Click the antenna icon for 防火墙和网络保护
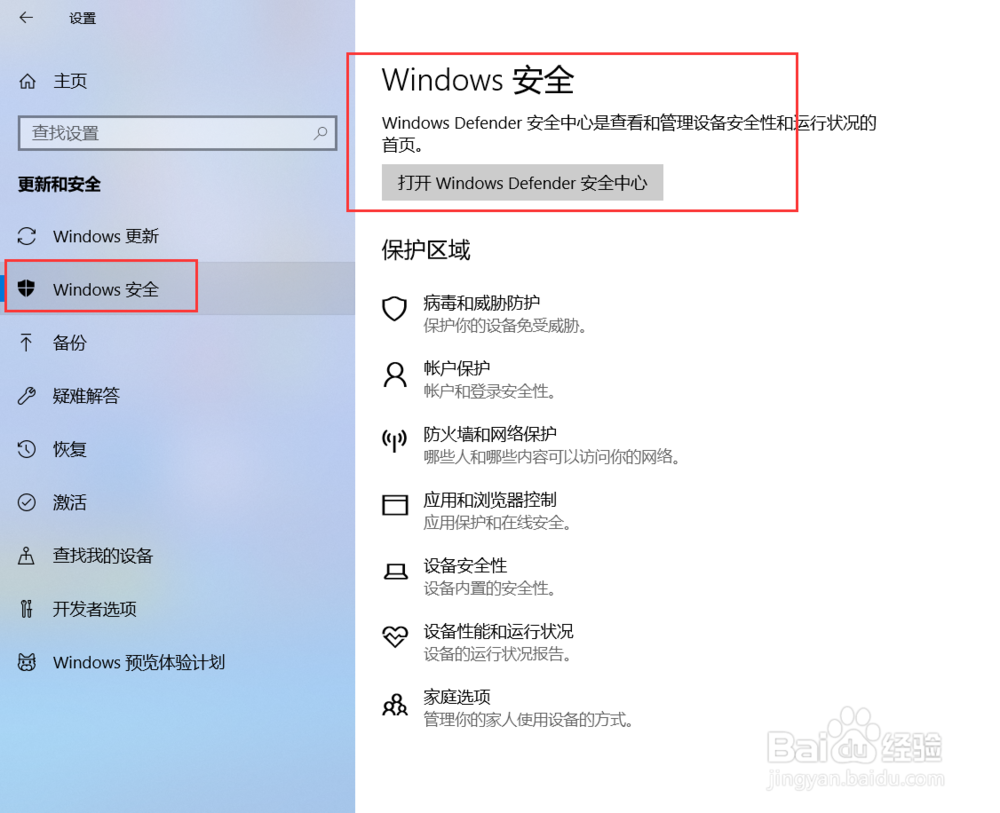 tap(394, 440)
